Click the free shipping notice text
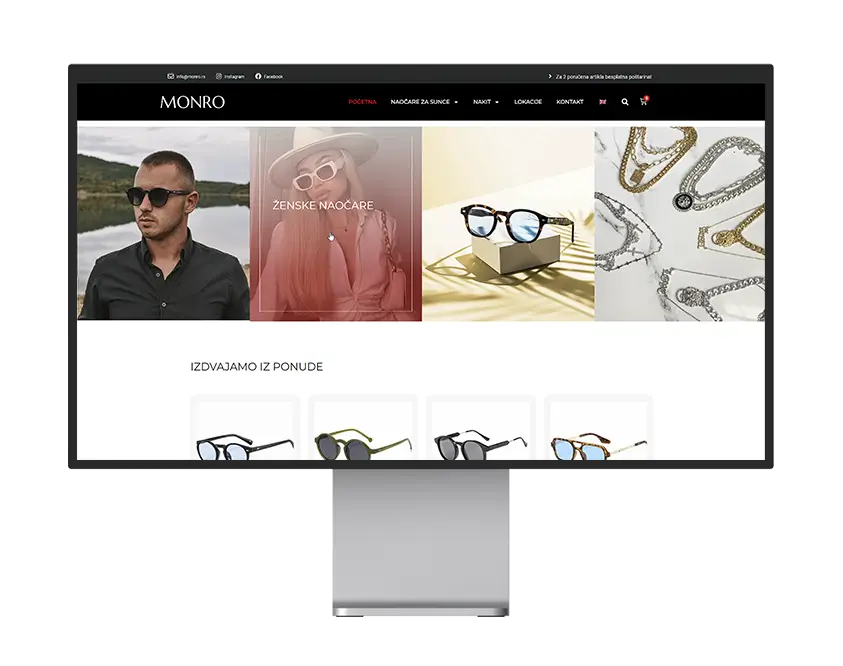This screenshot has height=666, width=843. pos(603,77)
